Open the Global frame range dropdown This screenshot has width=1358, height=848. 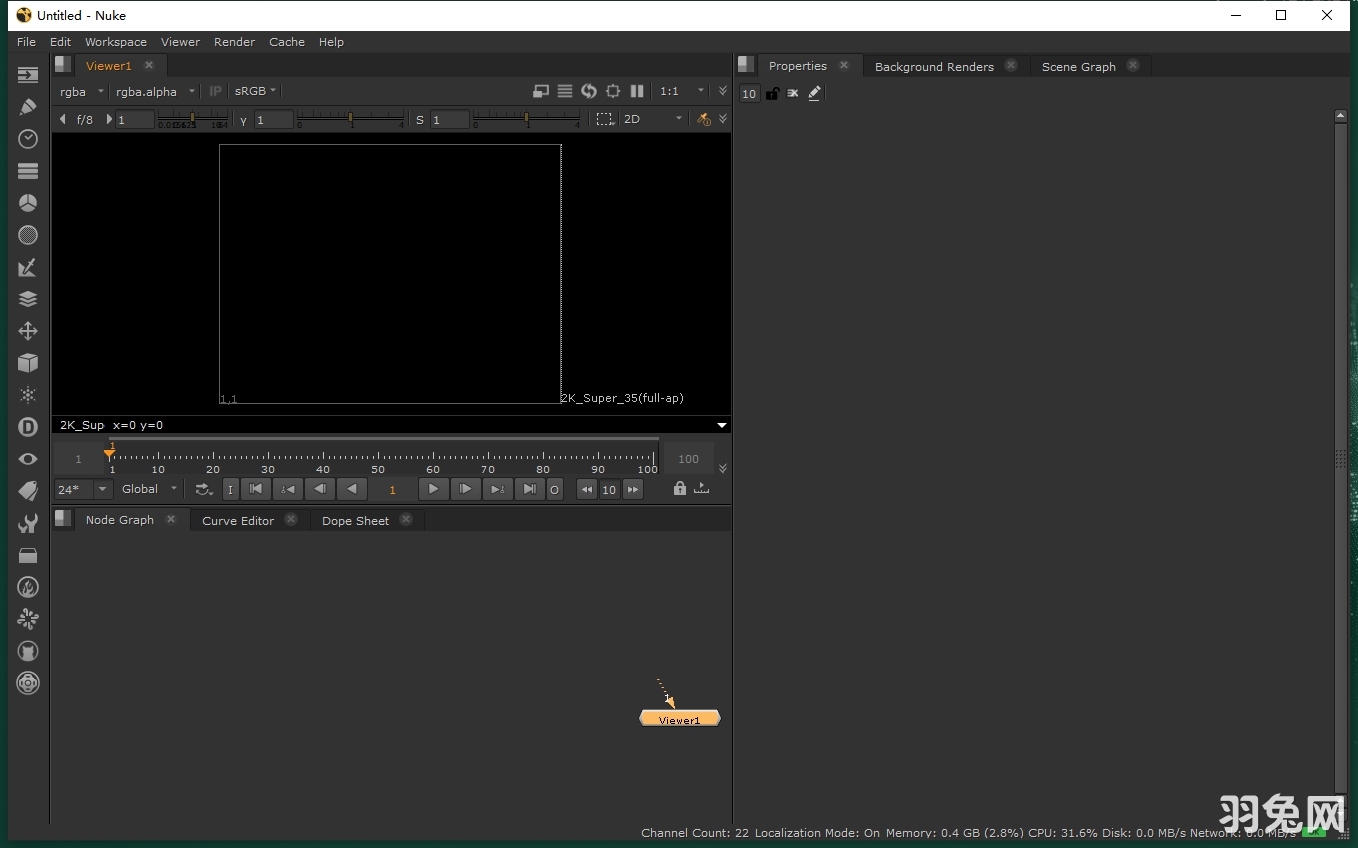pos(148,489)
